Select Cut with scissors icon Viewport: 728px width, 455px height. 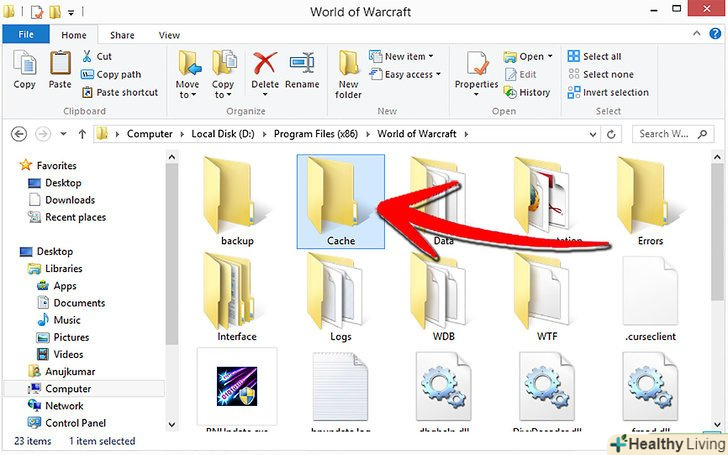pyautogui.click(x=97, y=56)
